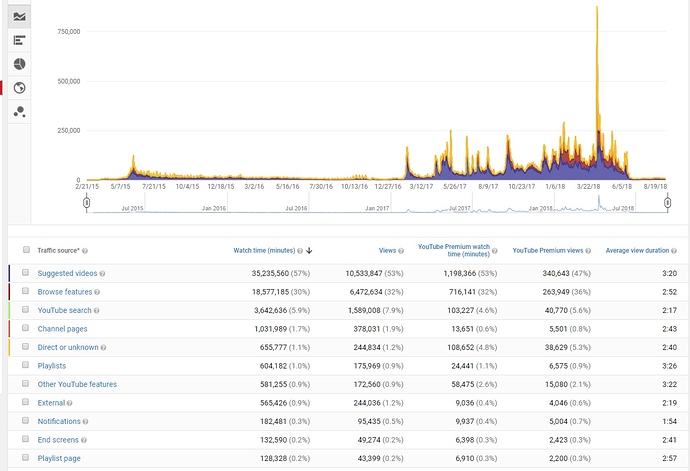The height and width of the screenshot is (471, 690).
Task: Sort by Views column header
Action: coord(387,250)
